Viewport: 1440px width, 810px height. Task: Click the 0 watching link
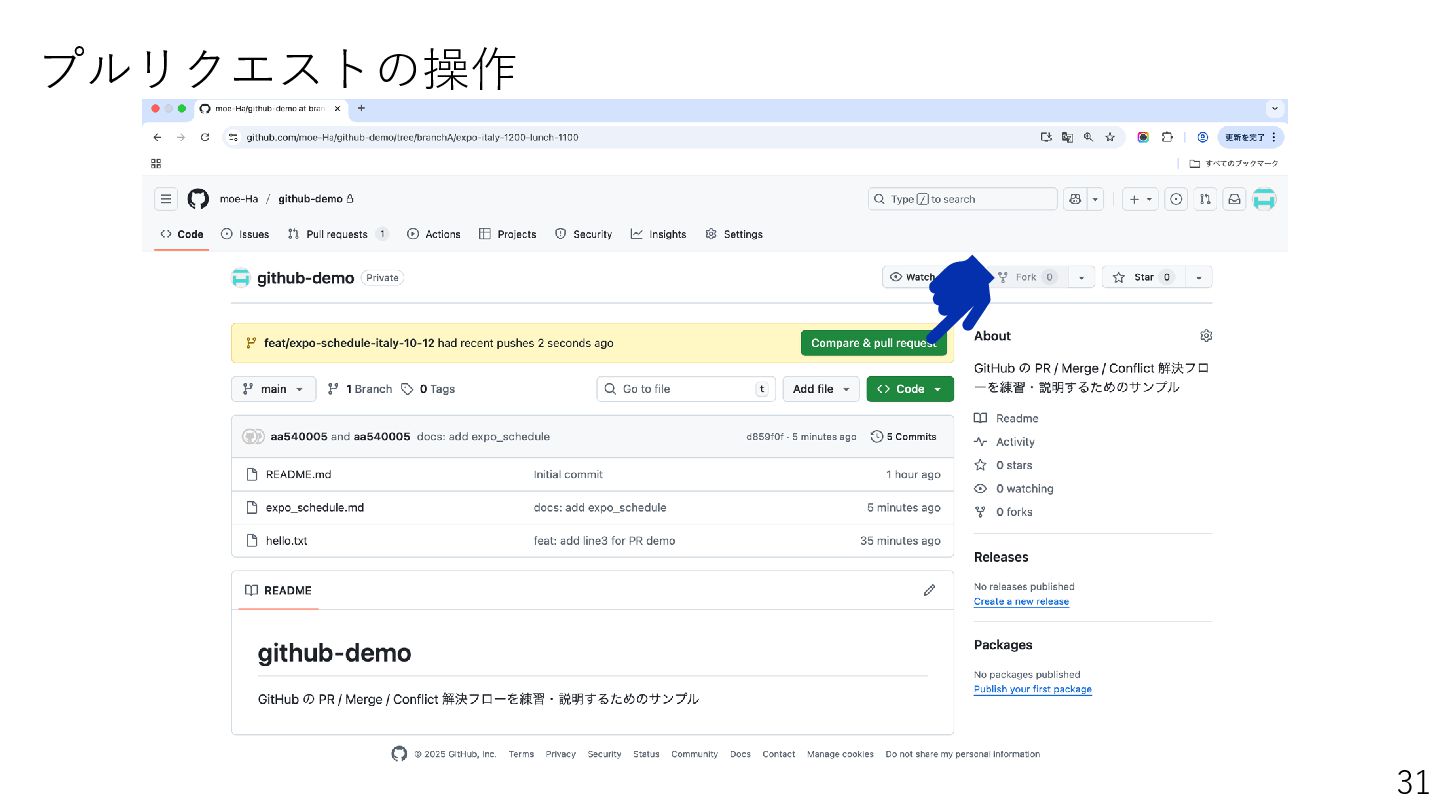(x=1014, y=489)
